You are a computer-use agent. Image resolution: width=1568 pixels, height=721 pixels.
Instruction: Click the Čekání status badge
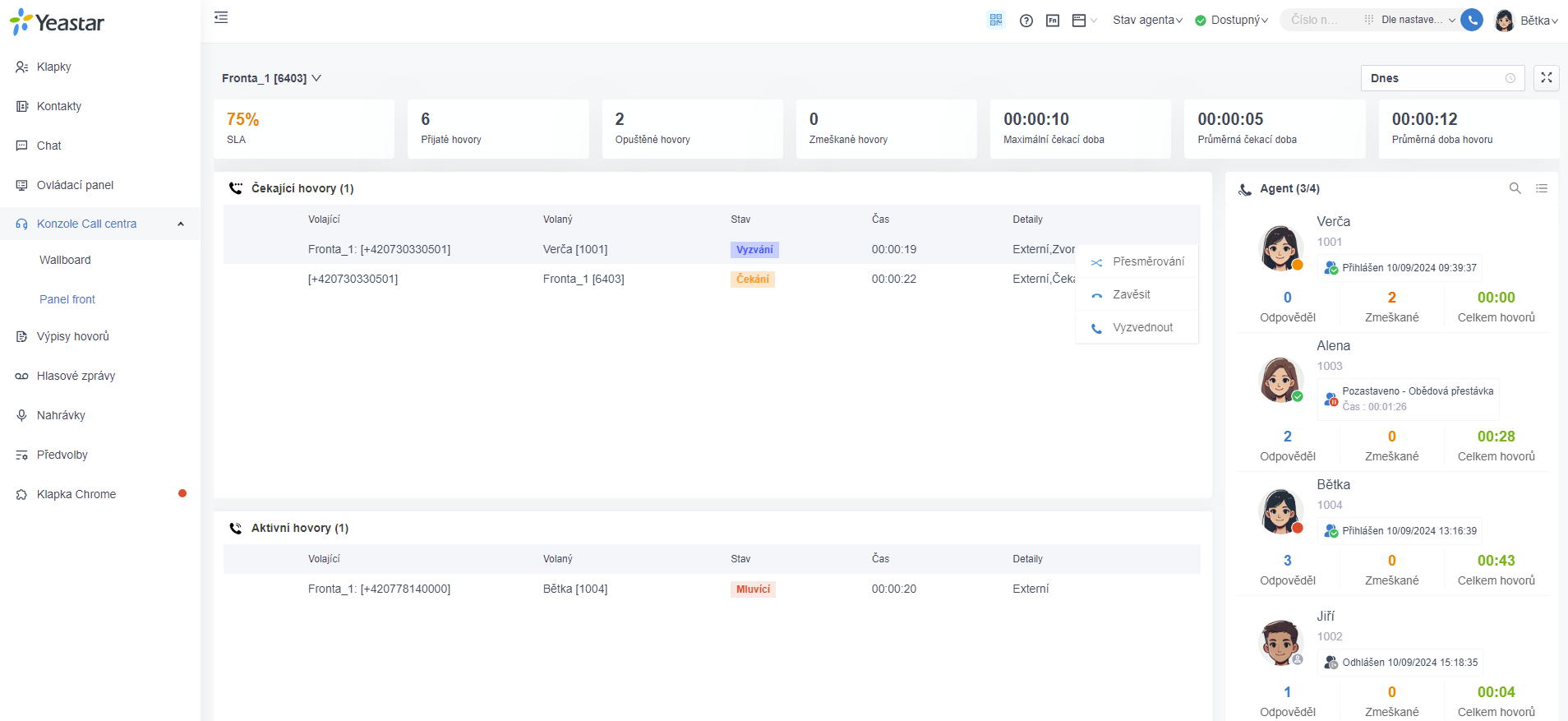[753, 280]
